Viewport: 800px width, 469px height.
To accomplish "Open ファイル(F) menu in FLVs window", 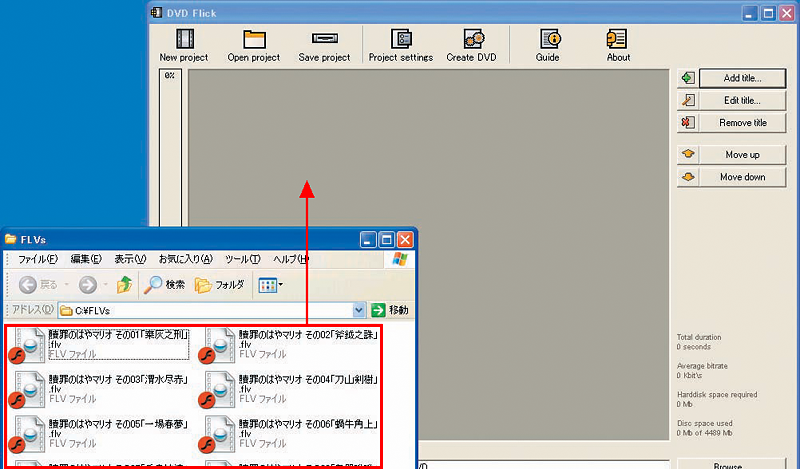I will pyautogui.click(x=38, y=259).
